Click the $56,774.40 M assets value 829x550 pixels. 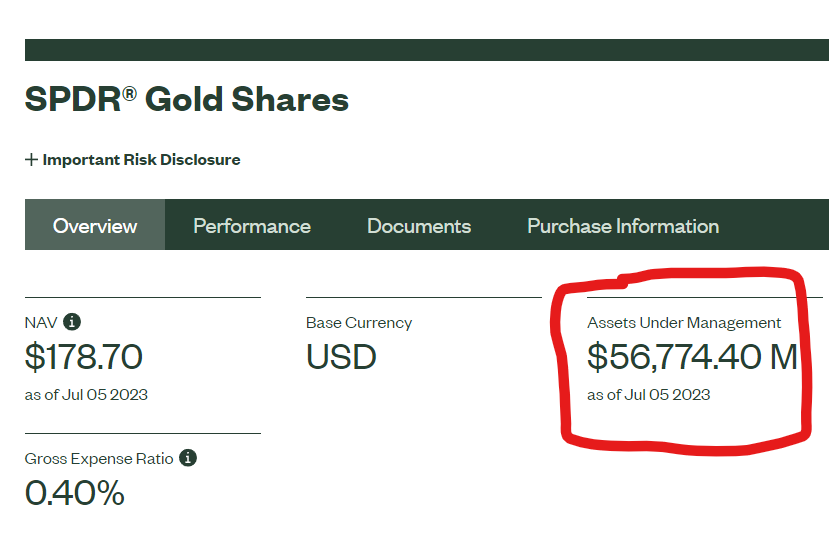point(692,357)
